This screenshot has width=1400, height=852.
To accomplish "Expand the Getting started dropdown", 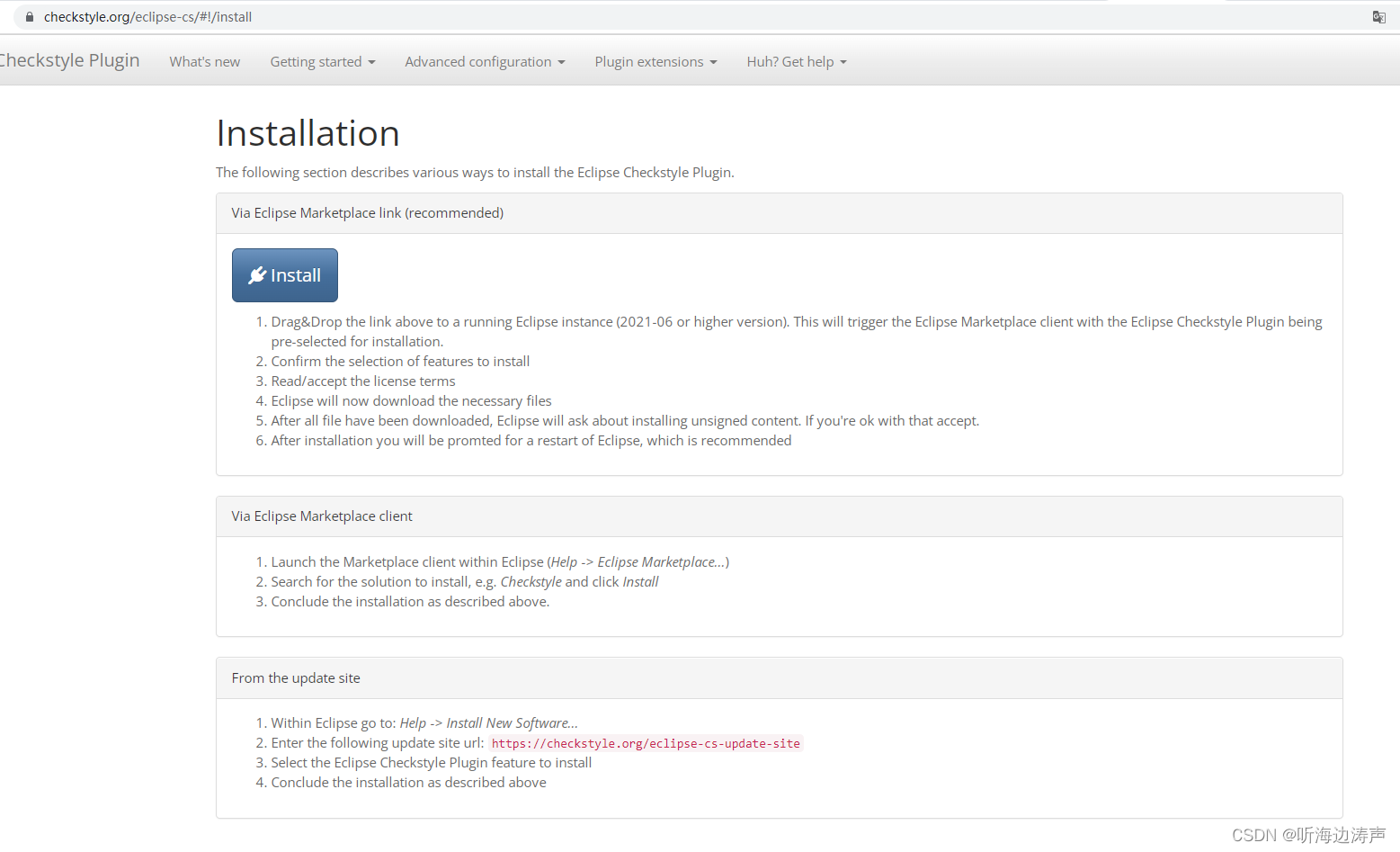I will tap(323, 62).
